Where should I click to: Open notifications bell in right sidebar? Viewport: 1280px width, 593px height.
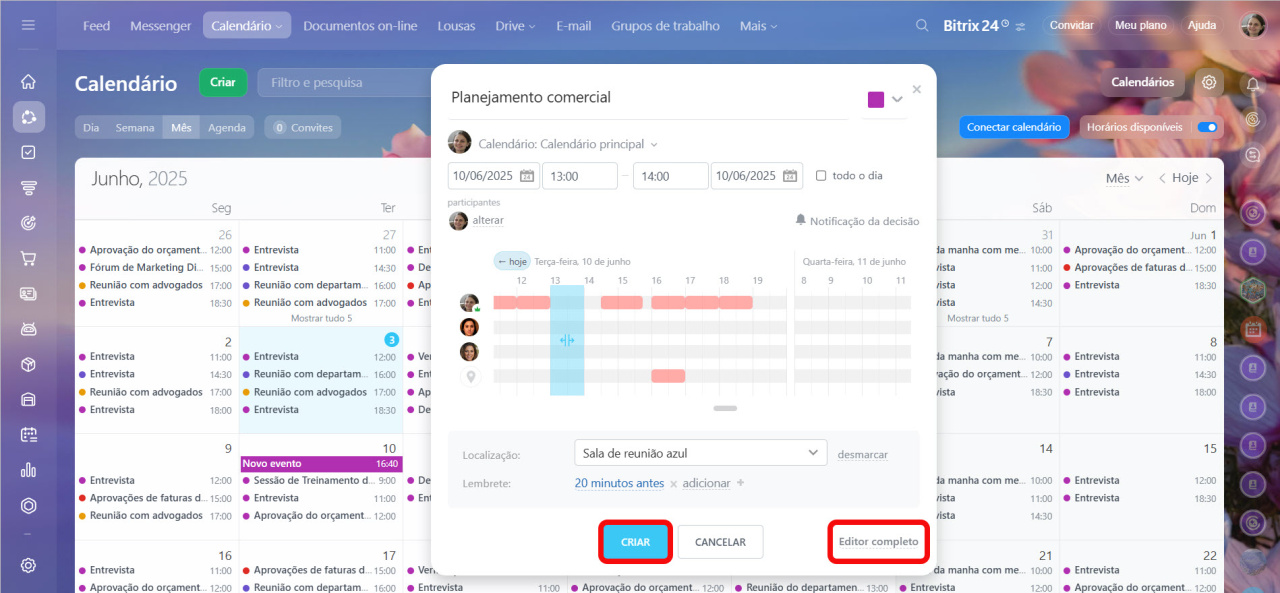(x=1253, y=85)
